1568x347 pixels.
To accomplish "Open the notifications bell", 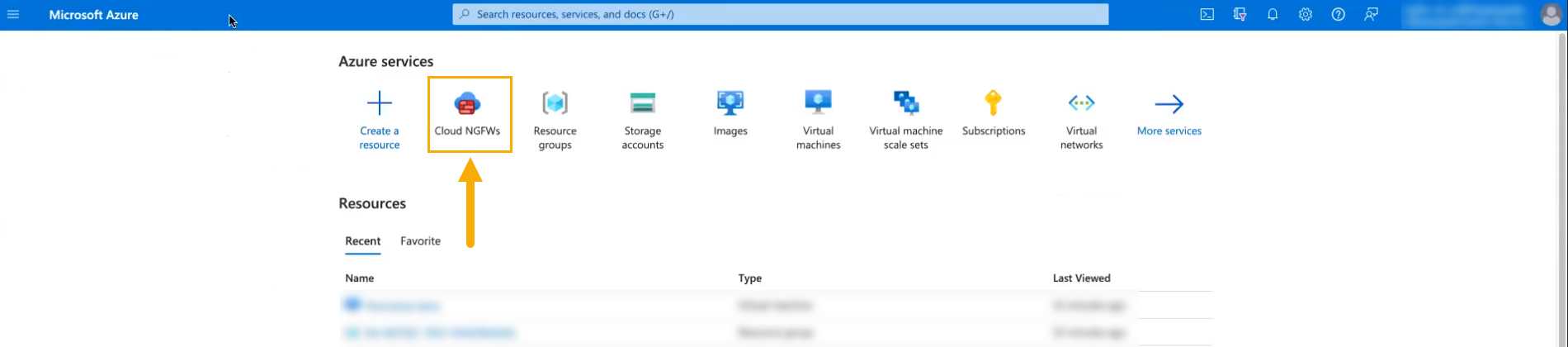I will (x=1273, y=14).
